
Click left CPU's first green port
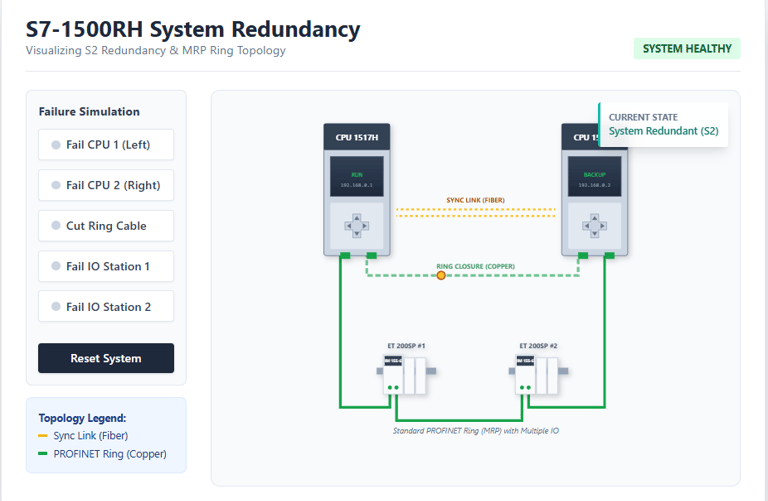coord(345,256)
